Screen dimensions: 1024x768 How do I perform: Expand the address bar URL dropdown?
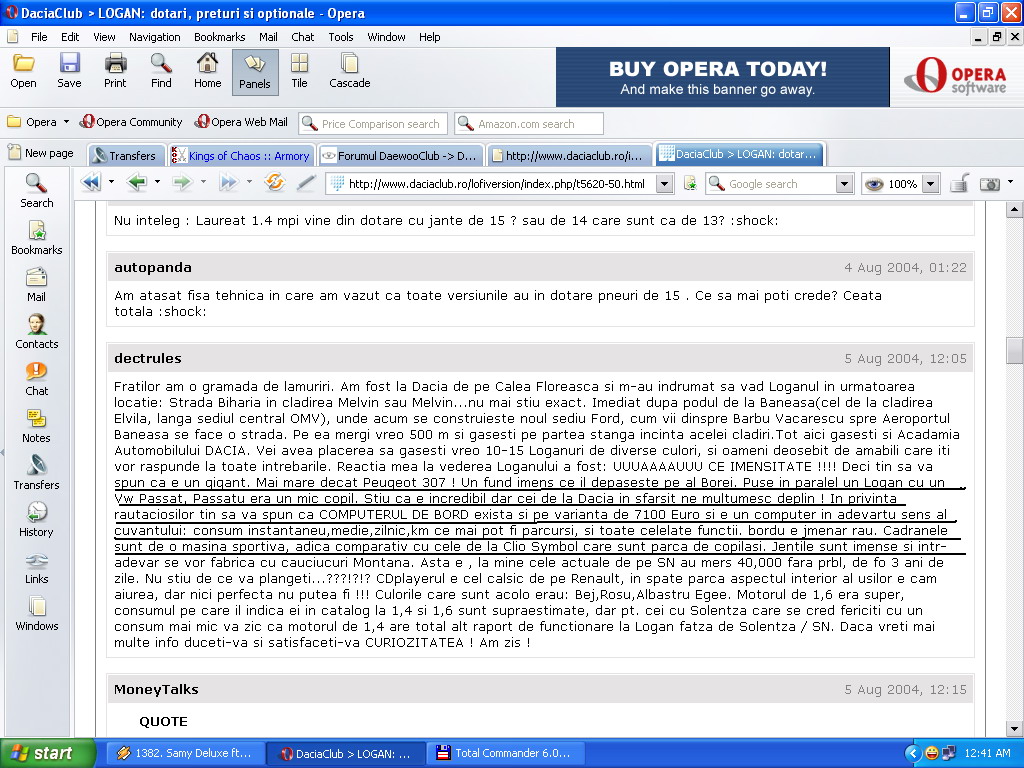coord(665,184)
